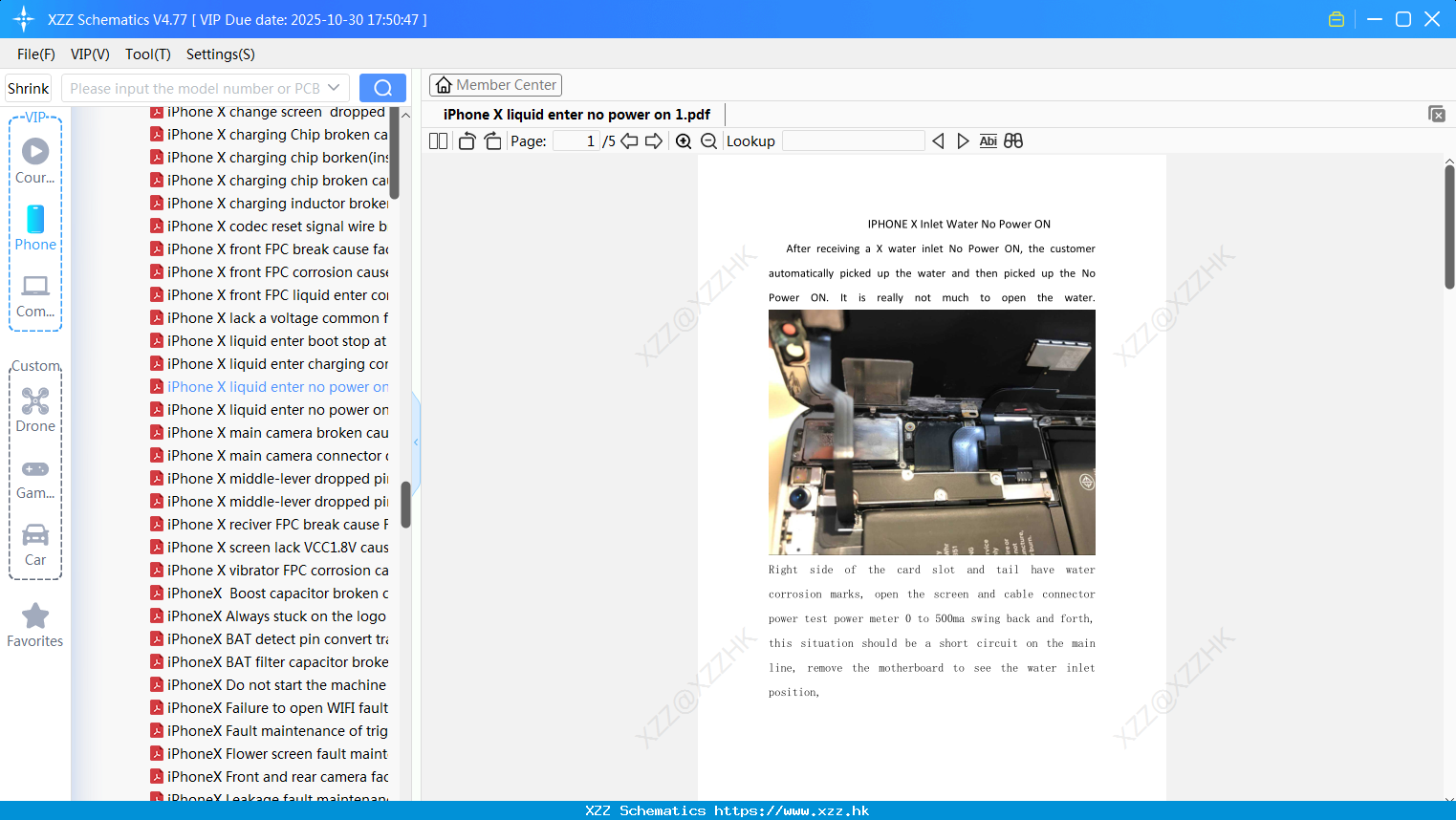Open 'iPhoneX Boost capacitor broken' file

coord(269,593)
